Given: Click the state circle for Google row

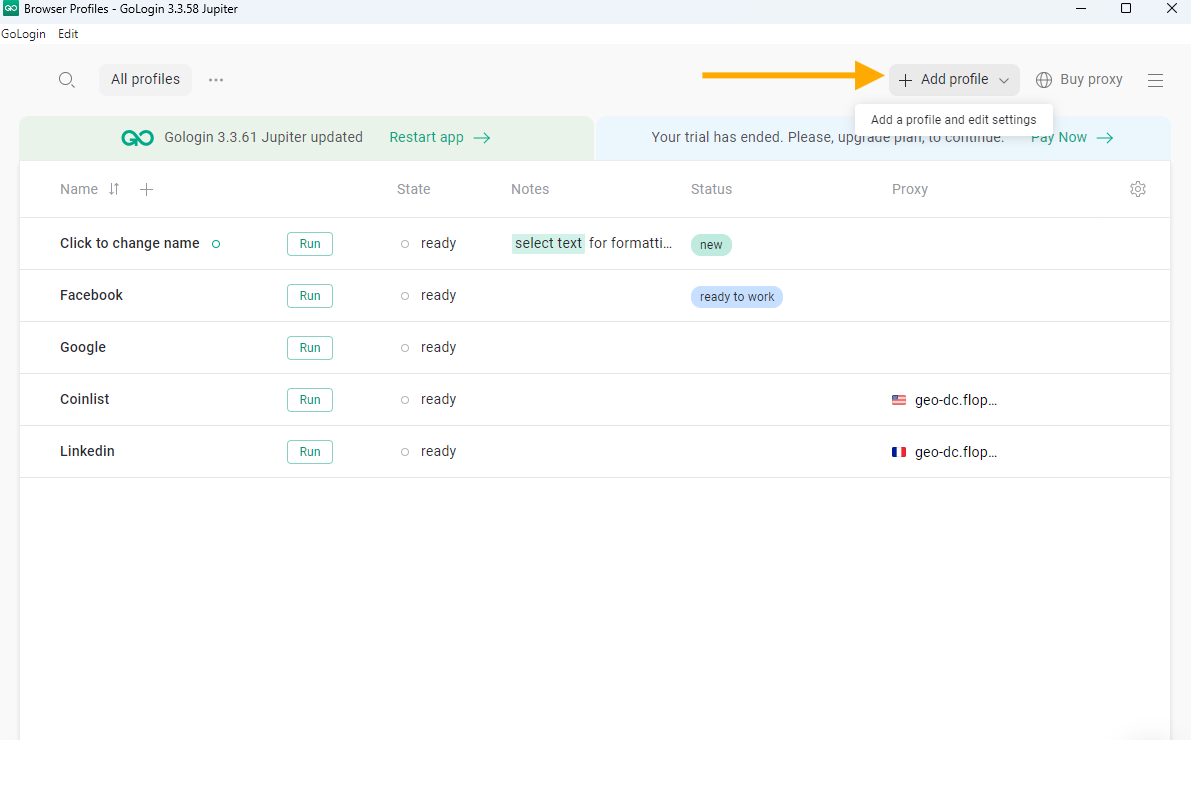Looking at the screenshot, I should click(x=405, y=348).
